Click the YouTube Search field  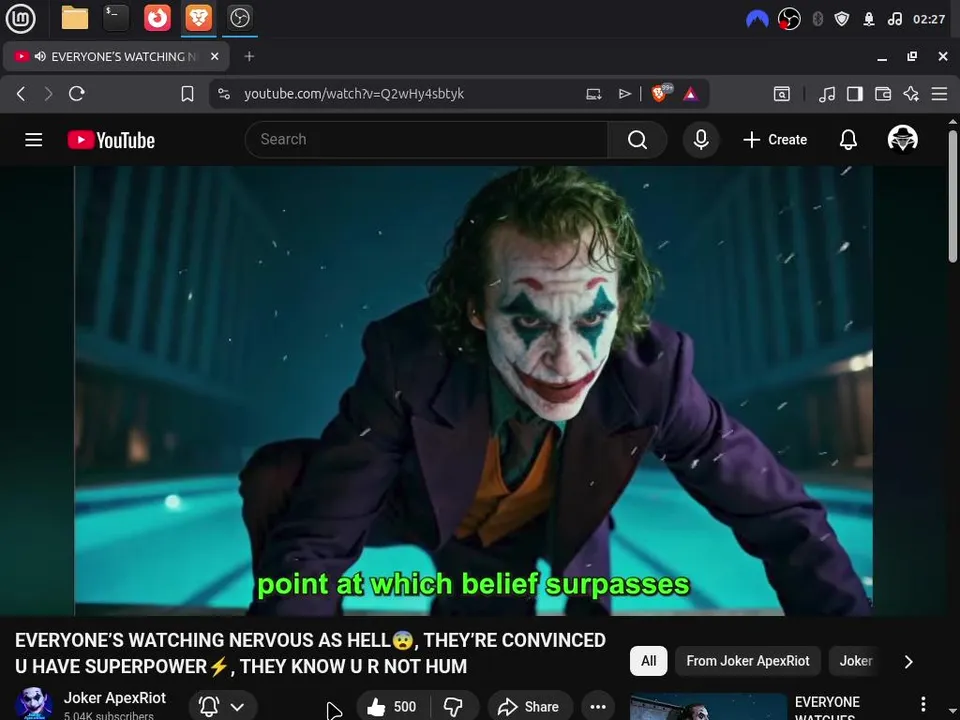[x=427, y=140]
